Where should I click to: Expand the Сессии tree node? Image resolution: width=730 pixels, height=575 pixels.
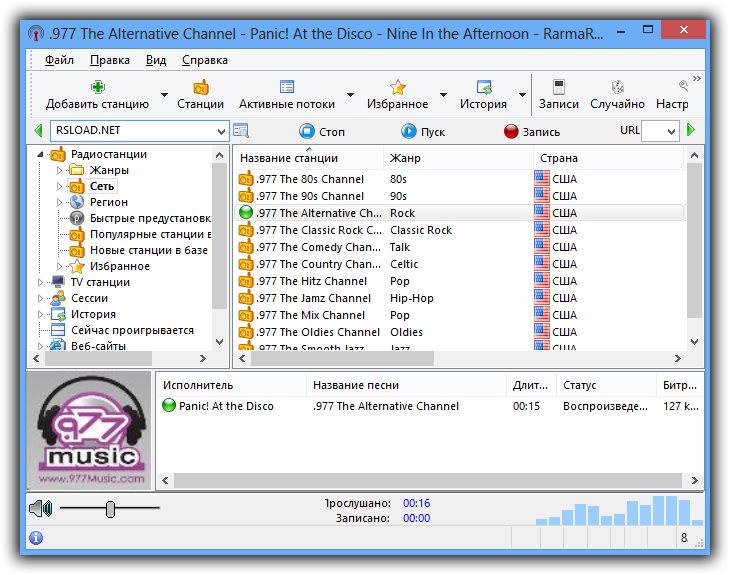(40, 298)
